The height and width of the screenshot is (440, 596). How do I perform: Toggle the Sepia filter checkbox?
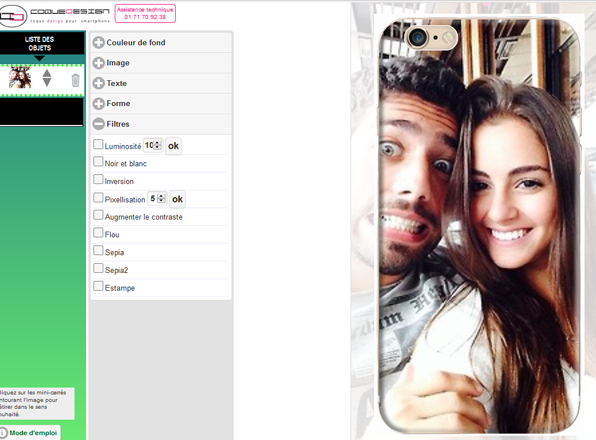pyautogui.click(x=98, y=250)
